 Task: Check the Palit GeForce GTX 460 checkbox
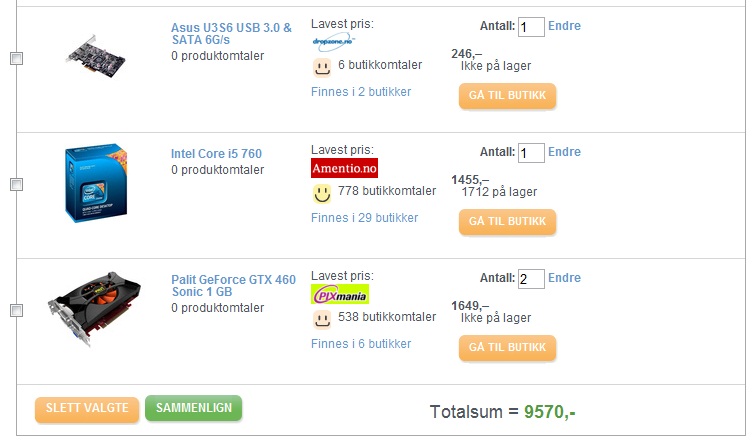[x=16, y=311]
